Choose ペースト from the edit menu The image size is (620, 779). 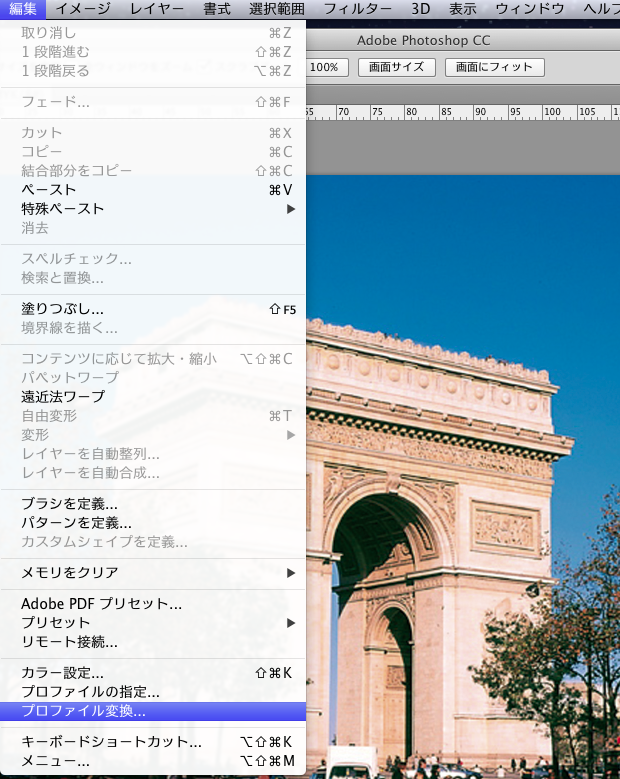pos(153,190)
